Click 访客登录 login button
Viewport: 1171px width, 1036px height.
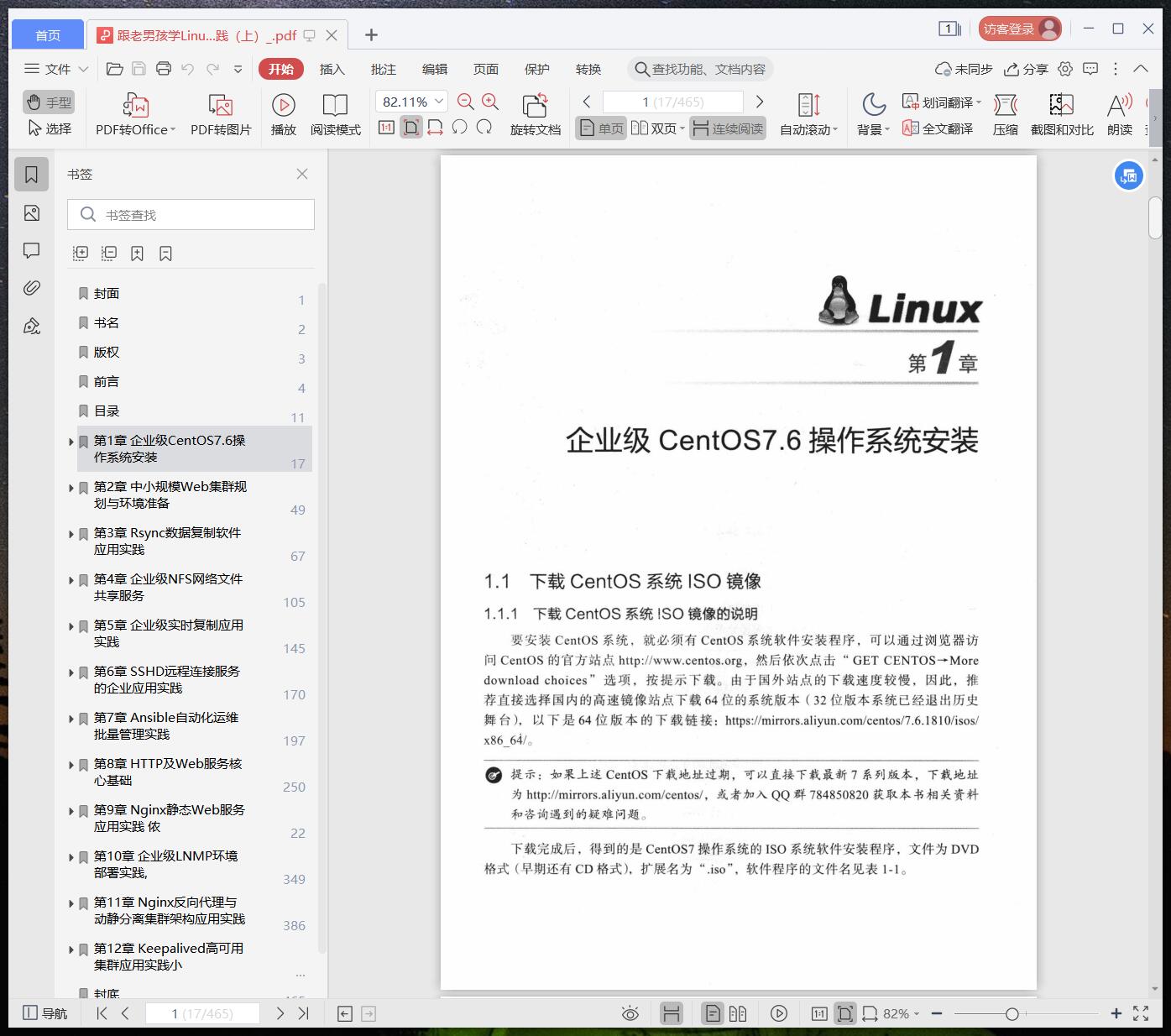1020,29
